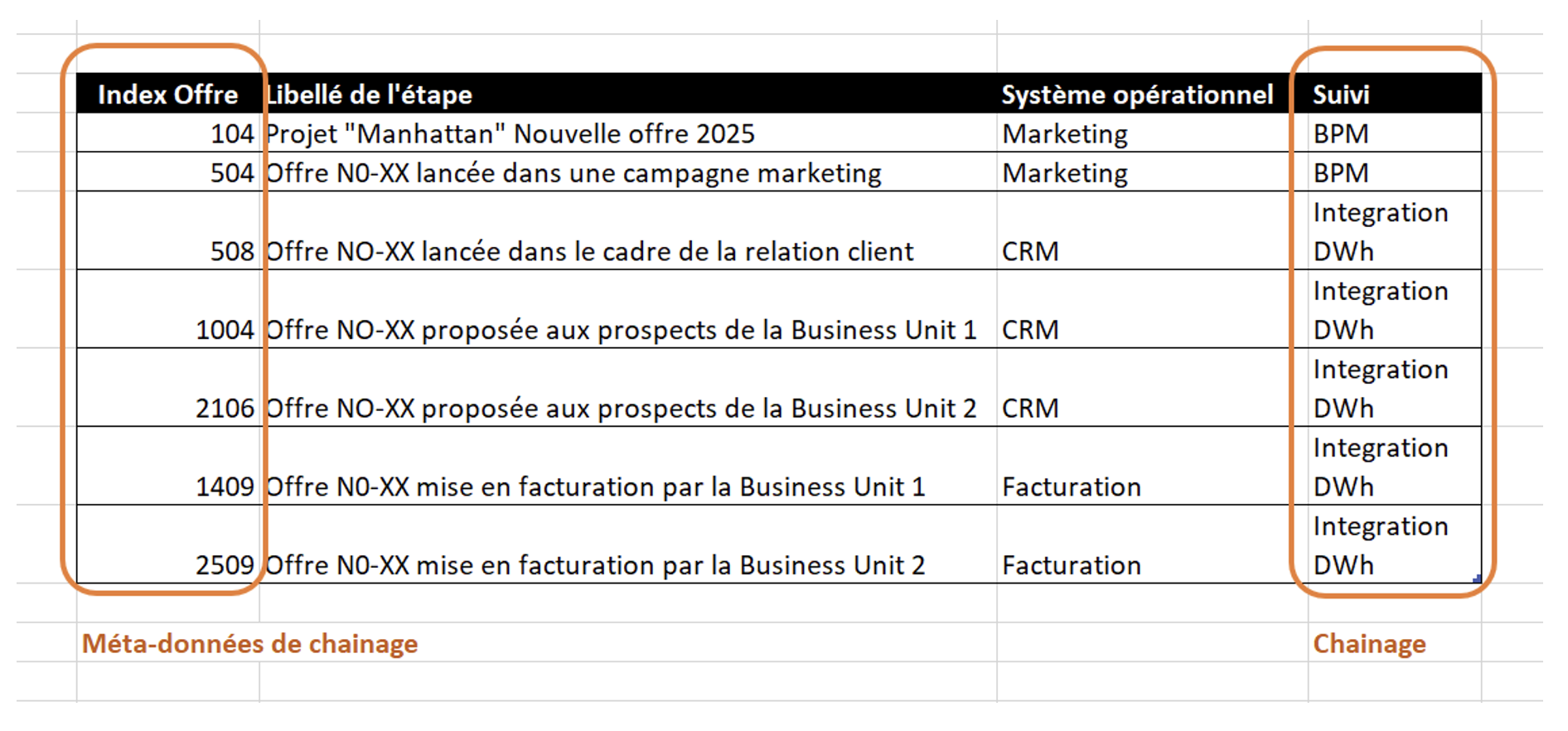
Task: Click the Marketing cell in the Manhattan row
Action: tap(1065, 133)
